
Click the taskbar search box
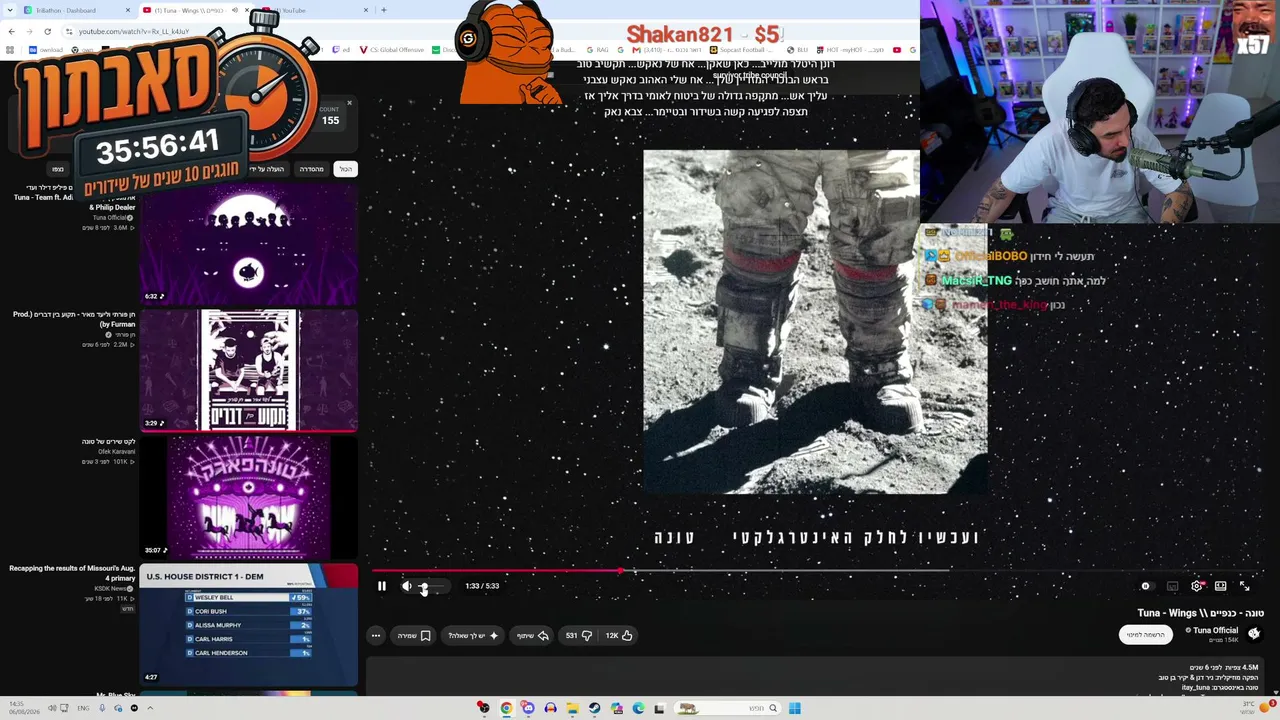tap(727, 708)
